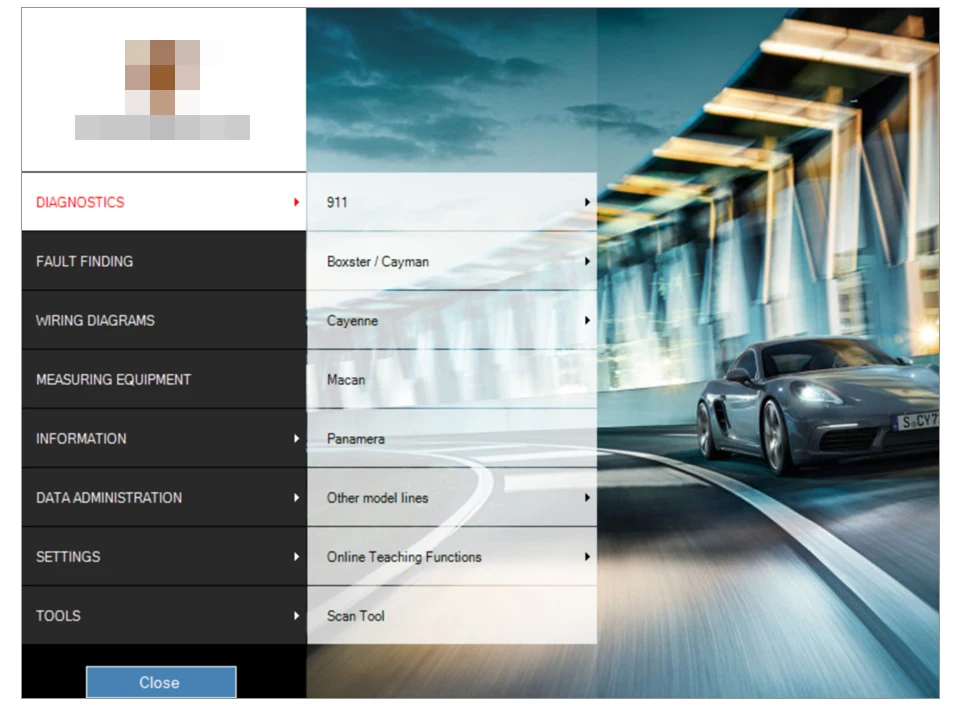This screenshot has width=960, height=709.
Task: Expand the arrow beside 911
Action: [x=587, y=202]
